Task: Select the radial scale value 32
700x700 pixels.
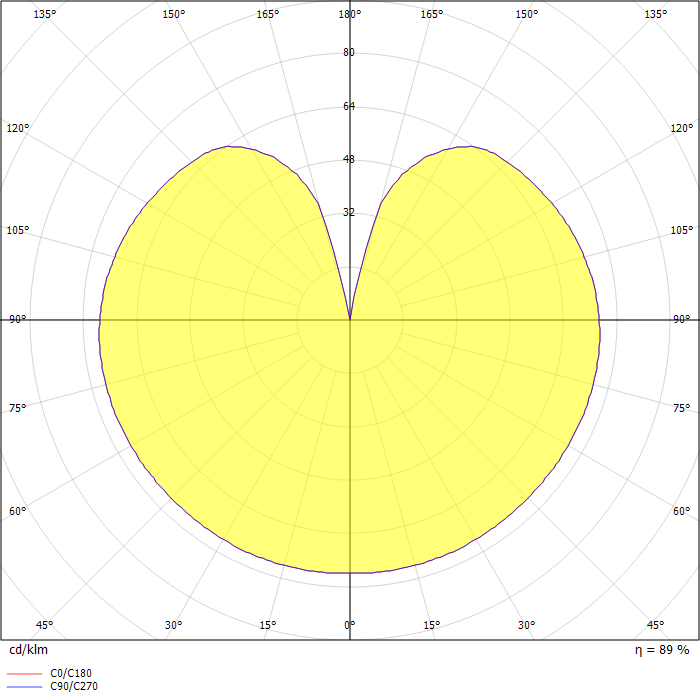Action: 349,212
